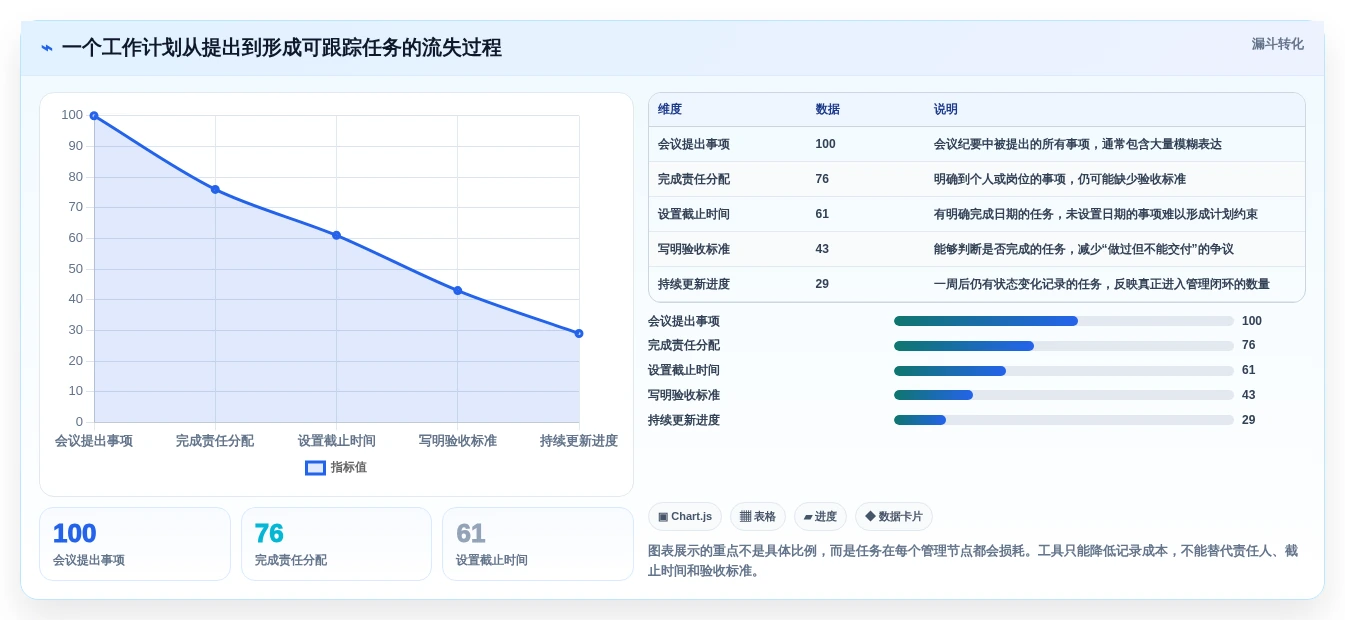Click the 进度 tag chip

click(820, 516)
